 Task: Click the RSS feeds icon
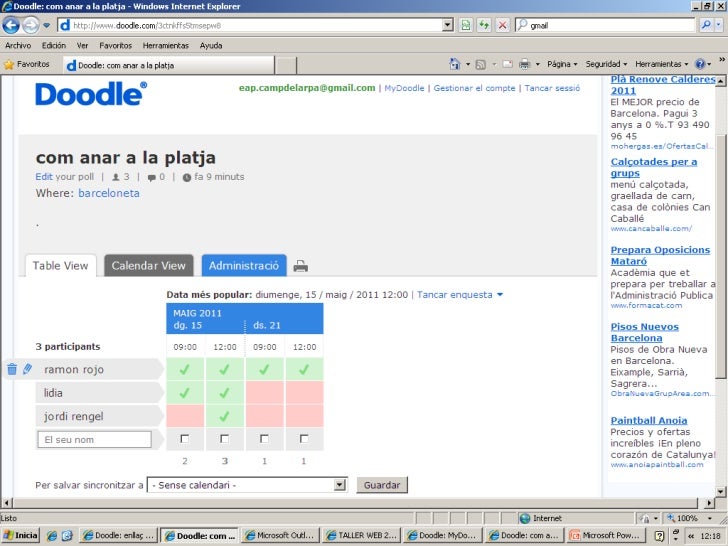[481, 65]
